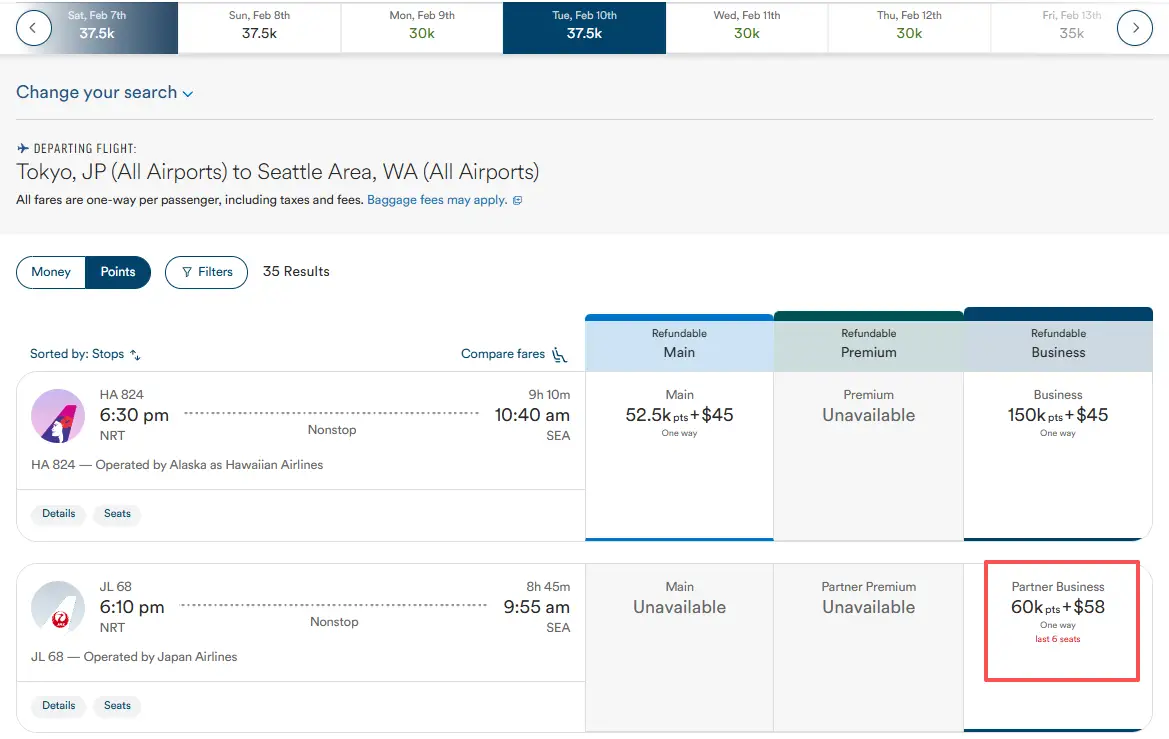The width and height of the screenshot is (1169, 739).
Task: Expand the Change your search section
Action: click(x=104, y=93)
